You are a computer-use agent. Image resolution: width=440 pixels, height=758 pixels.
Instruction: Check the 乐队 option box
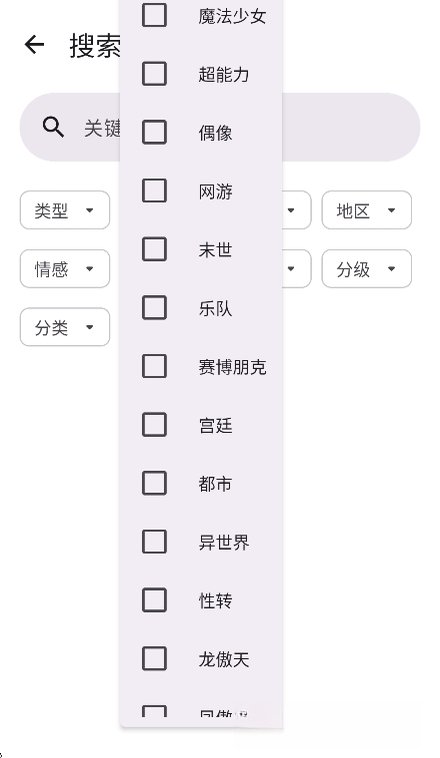154,307
